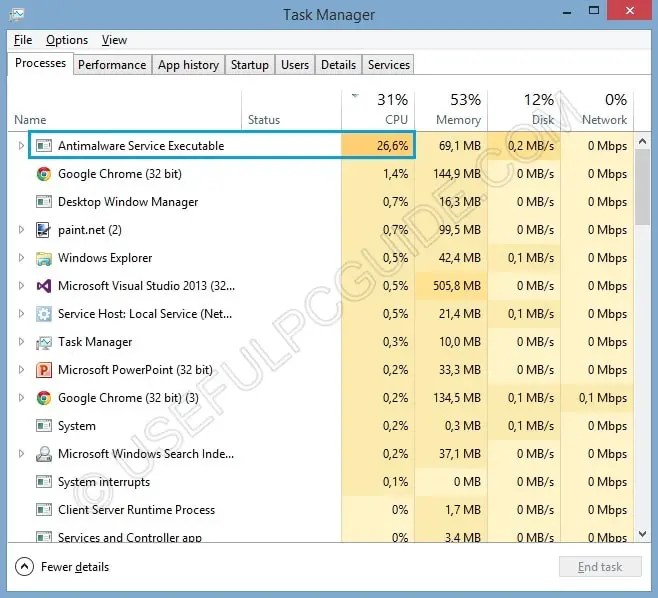Expand the paint.net (2) group
658x598 pixels.
point(21,230)
